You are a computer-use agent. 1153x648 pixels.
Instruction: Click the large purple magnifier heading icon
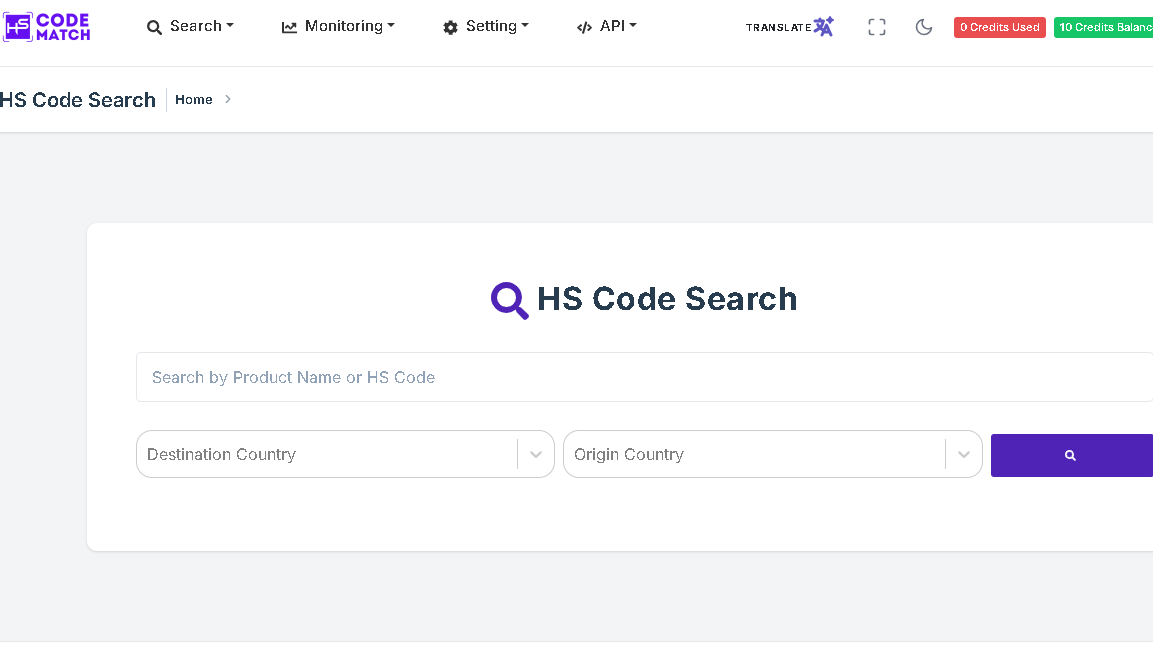[509, 299]
